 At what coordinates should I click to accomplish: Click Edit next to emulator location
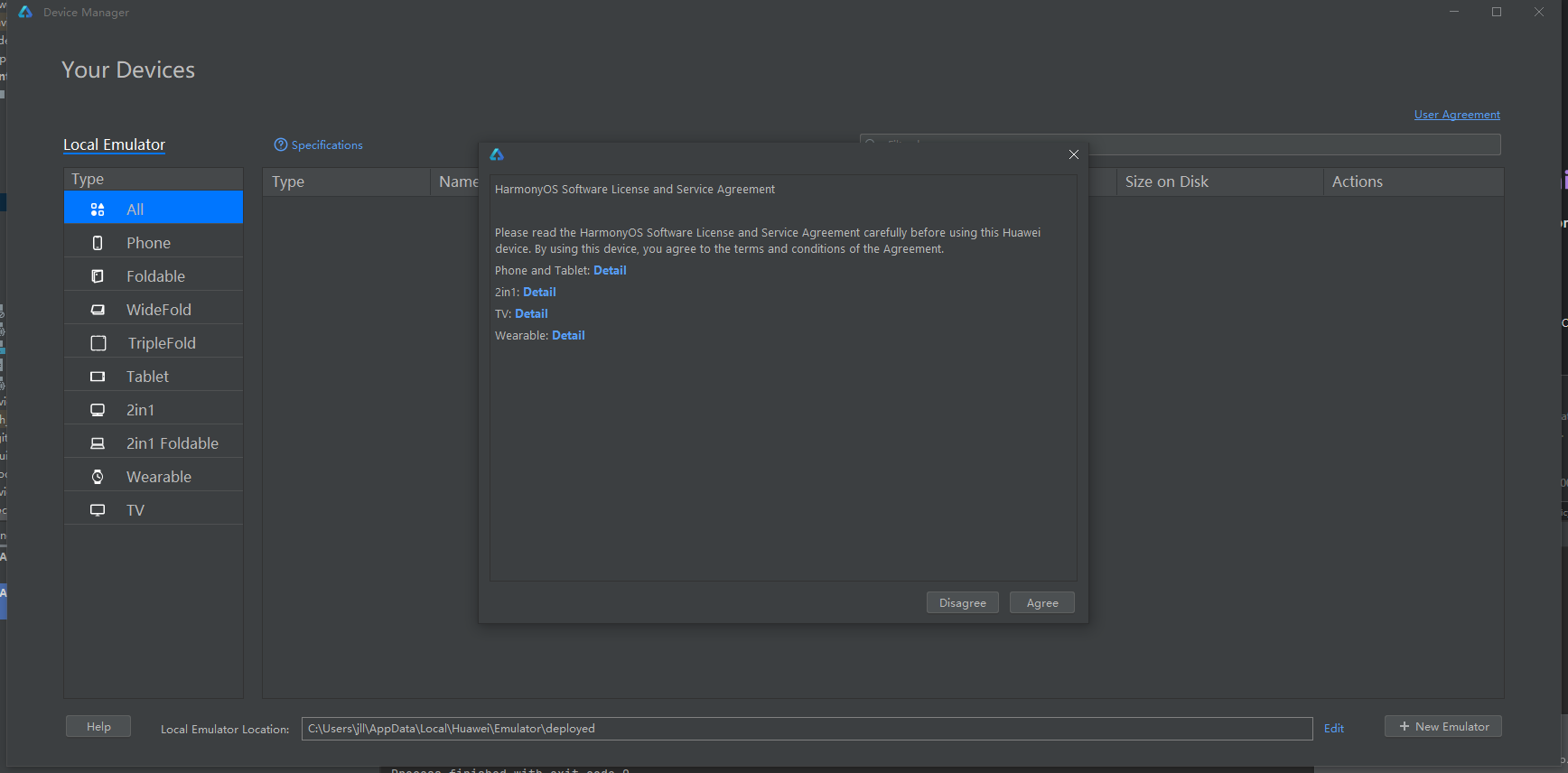1334,729
